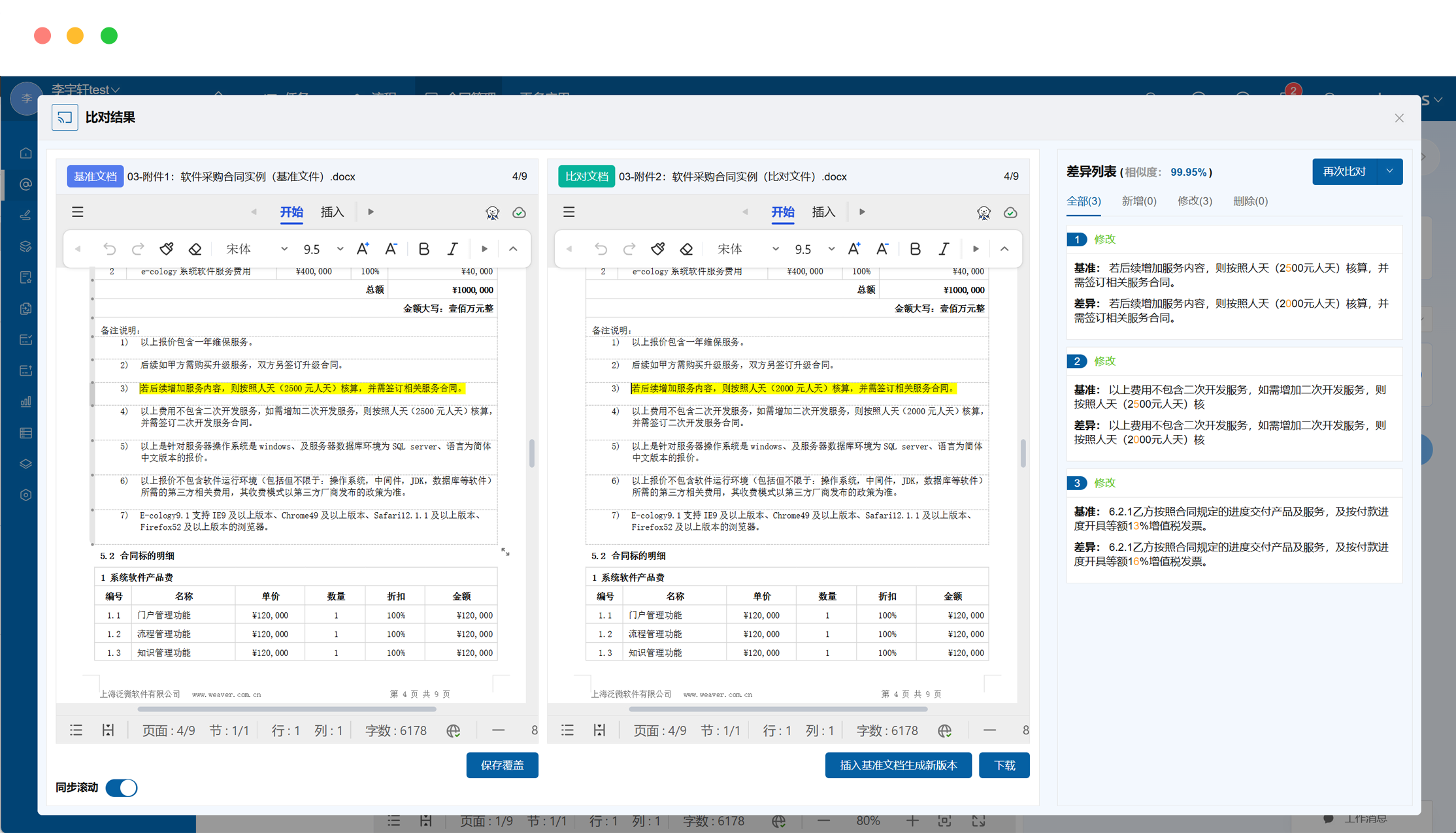Click the eraser icon in the 比对文档 toolbar
Image resolution: width=1456 pixels, height=833 pixels.
click(x=686, y=249)
